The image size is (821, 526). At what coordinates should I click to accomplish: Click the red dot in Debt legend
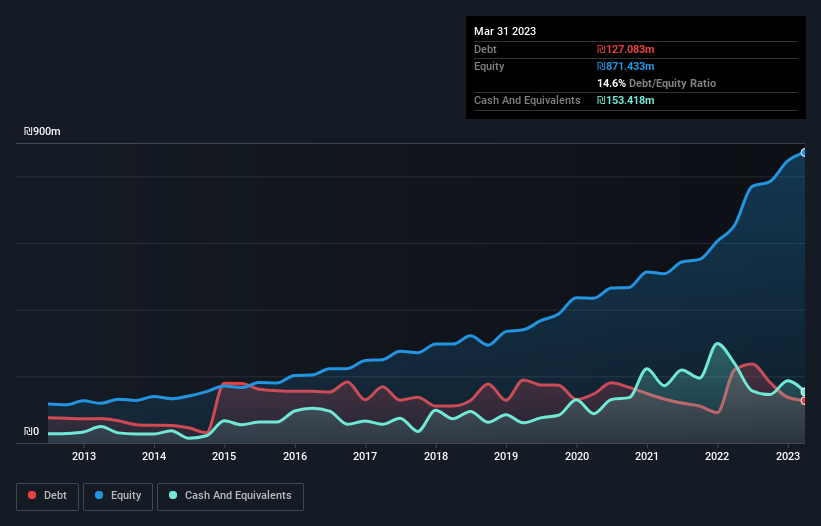33,496
